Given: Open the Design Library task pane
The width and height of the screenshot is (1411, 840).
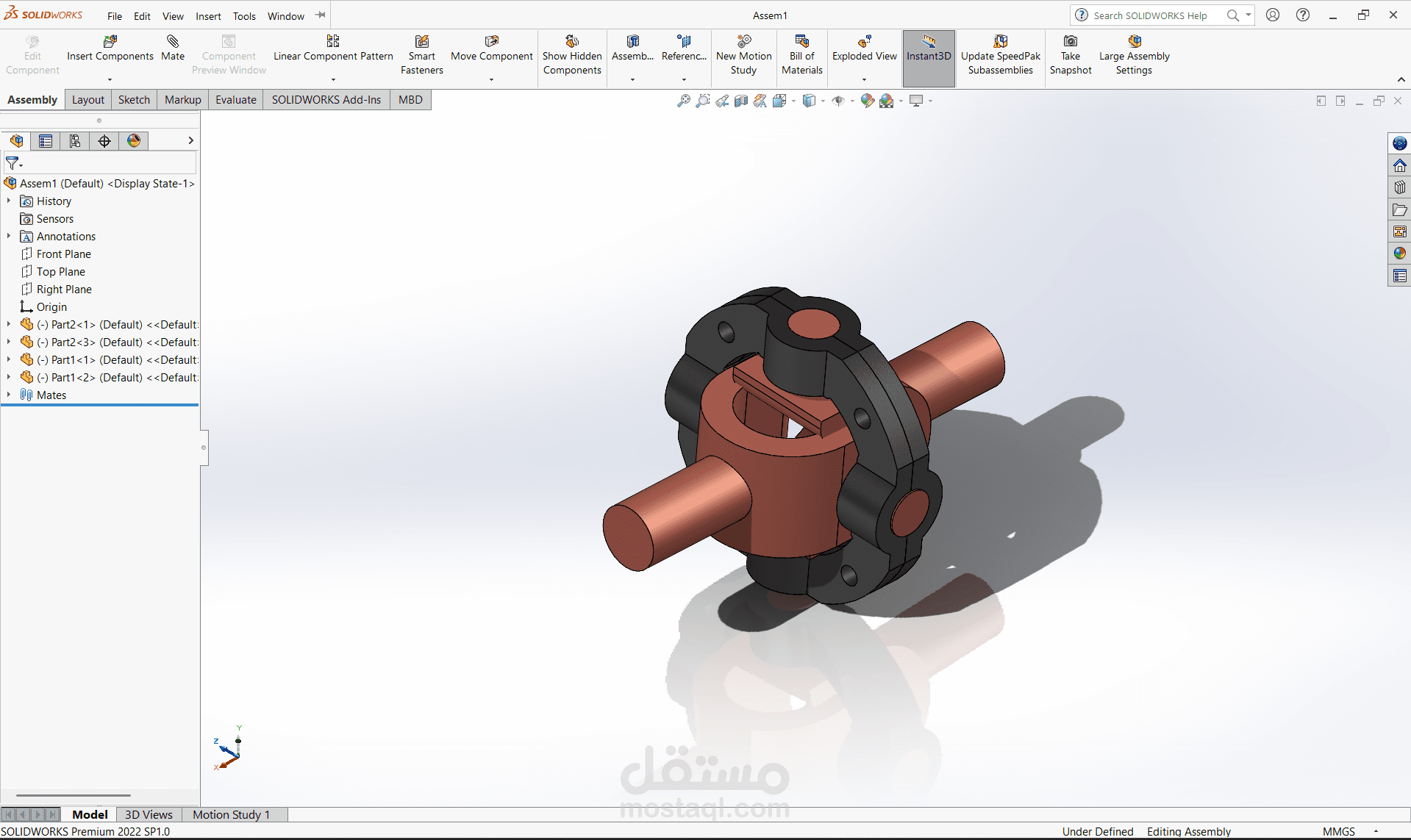Looking at the screenshot, I should pos(1400,187).
